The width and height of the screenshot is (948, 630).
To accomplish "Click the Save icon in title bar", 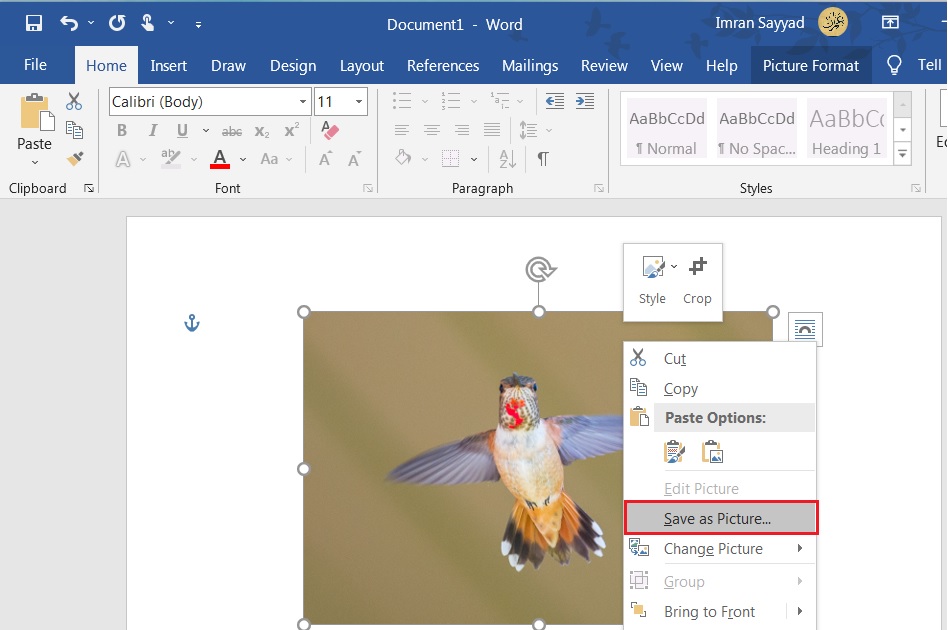I will pos(34,23).
